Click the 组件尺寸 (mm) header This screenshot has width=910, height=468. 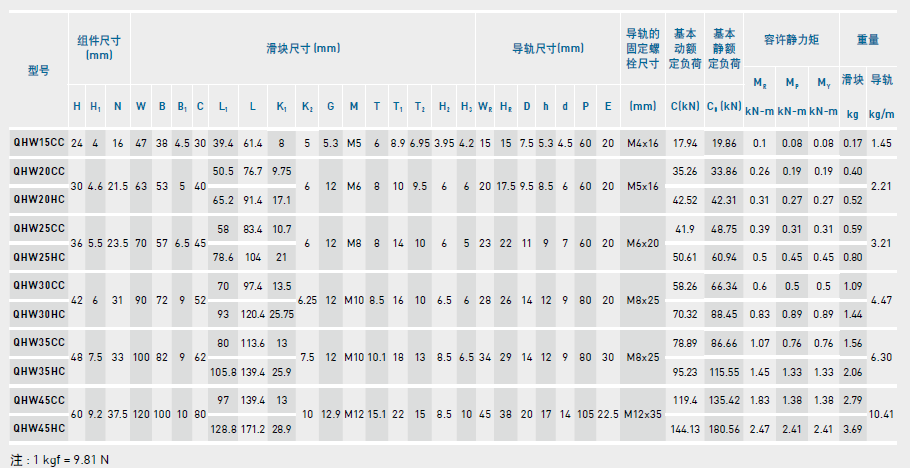pos(99,47)
